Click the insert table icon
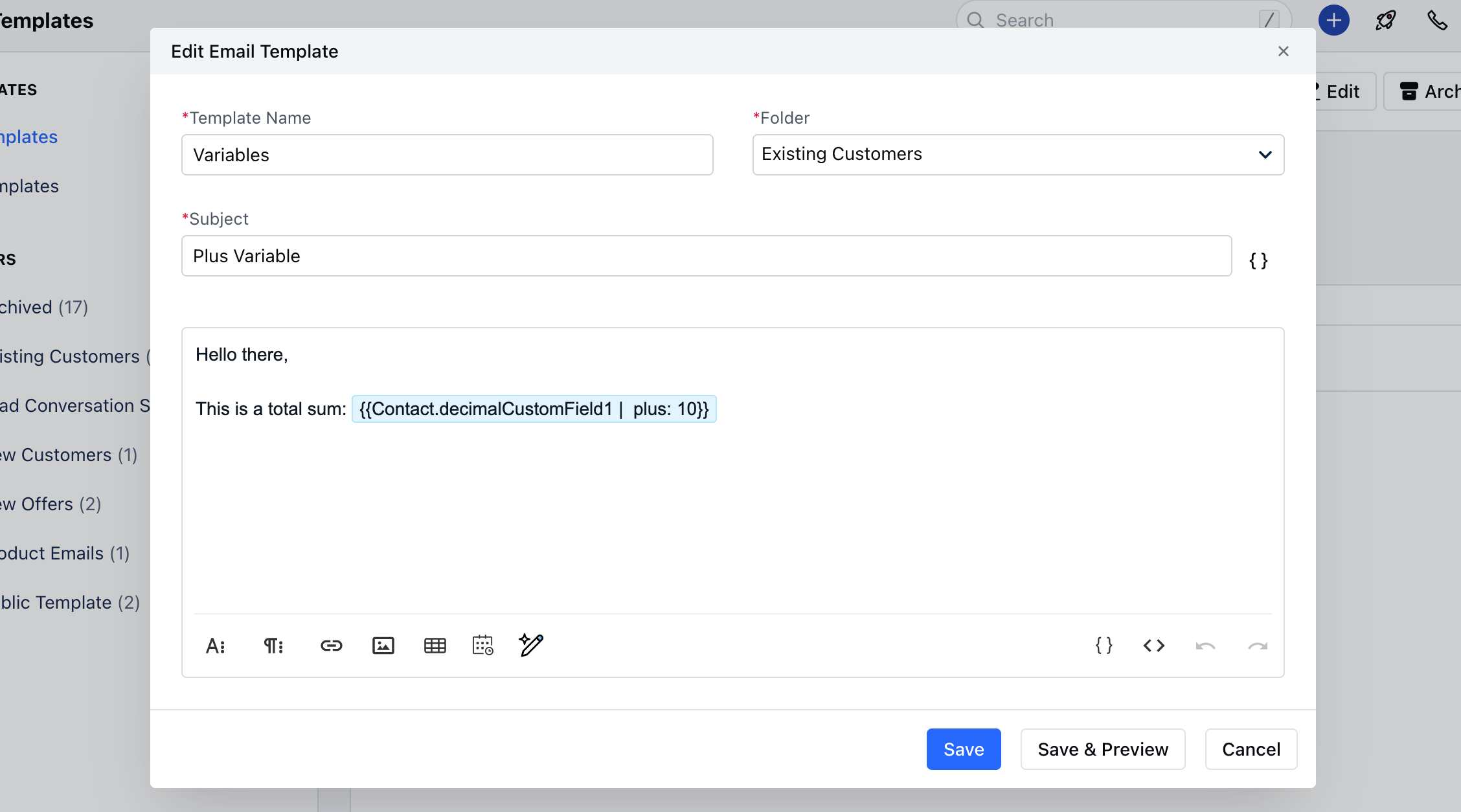The width and height of the screenshot is (1461, 812). [435, 646]
